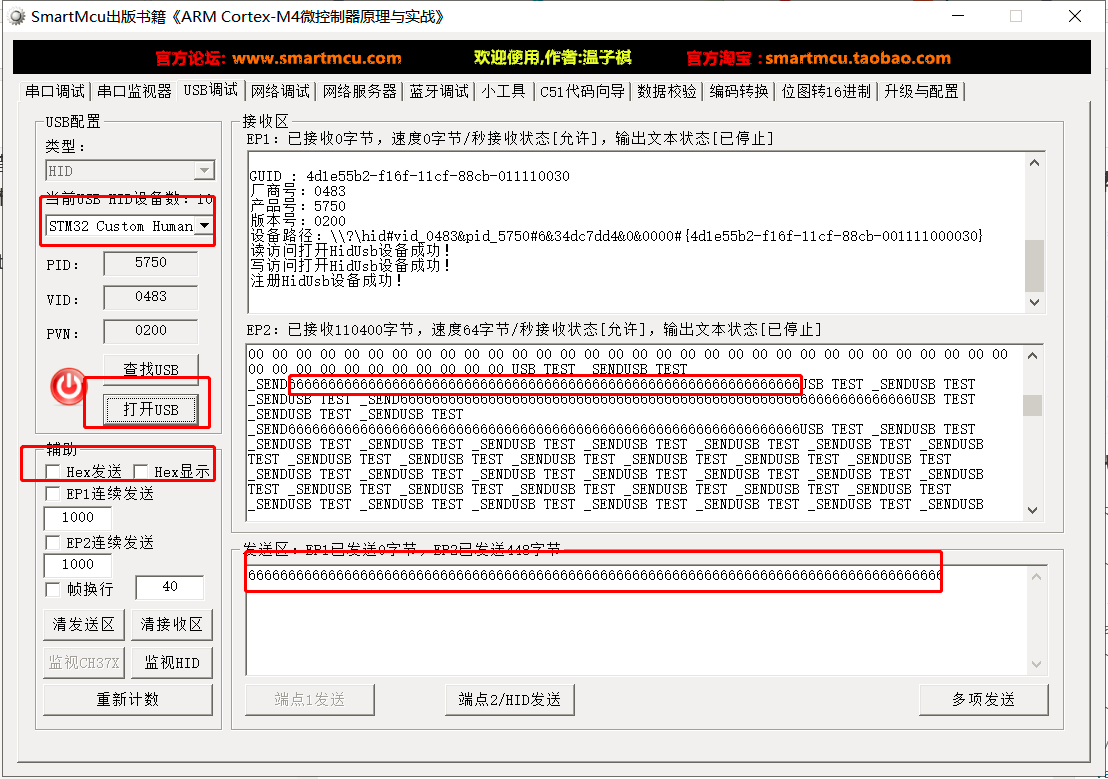Click the PID input field
Image resolution: width=1108 pixels, height=779 pixels.
tap(150, 262)
